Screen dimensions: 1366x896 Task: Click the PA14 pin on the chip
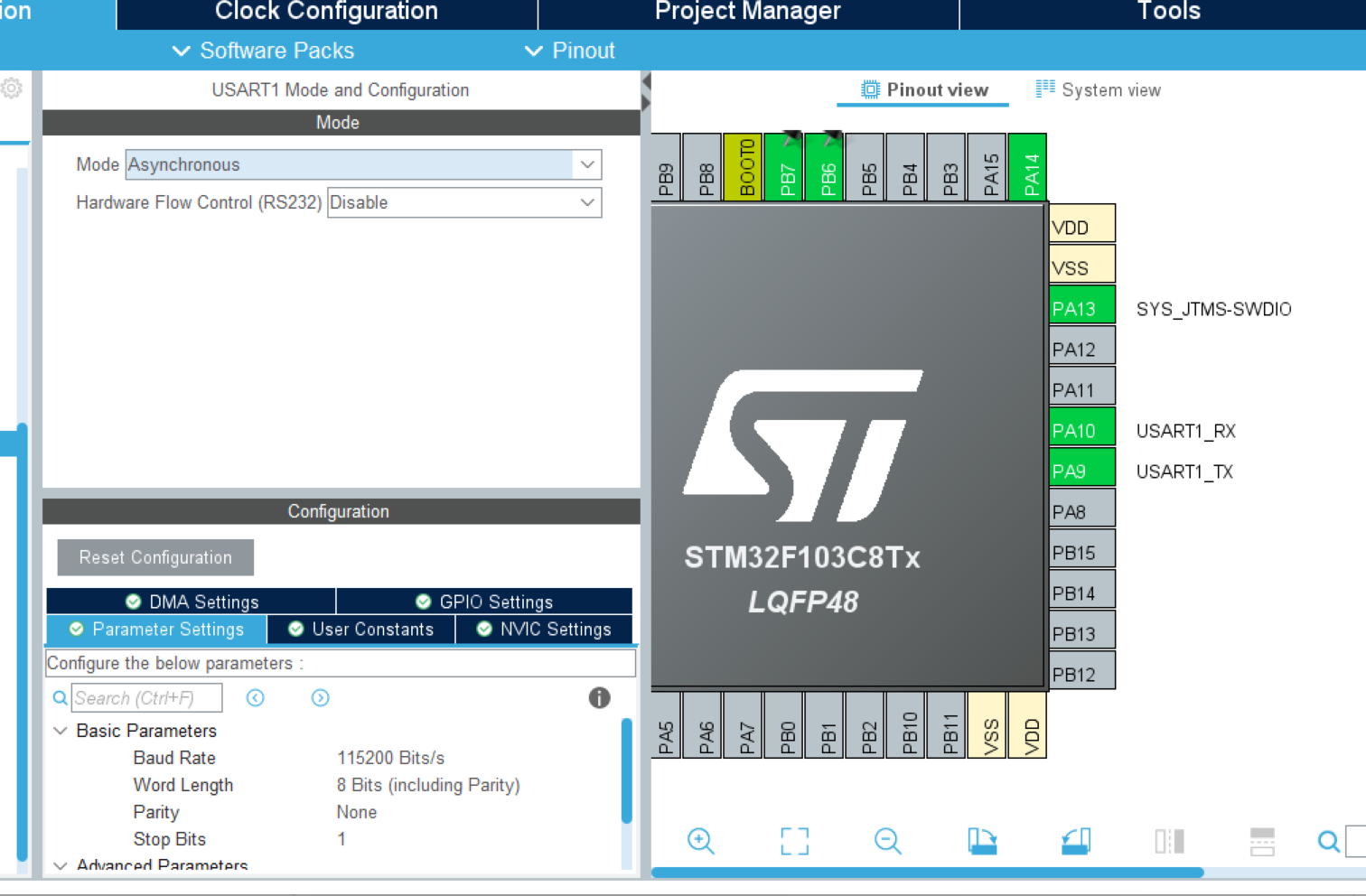[1027, 166]
